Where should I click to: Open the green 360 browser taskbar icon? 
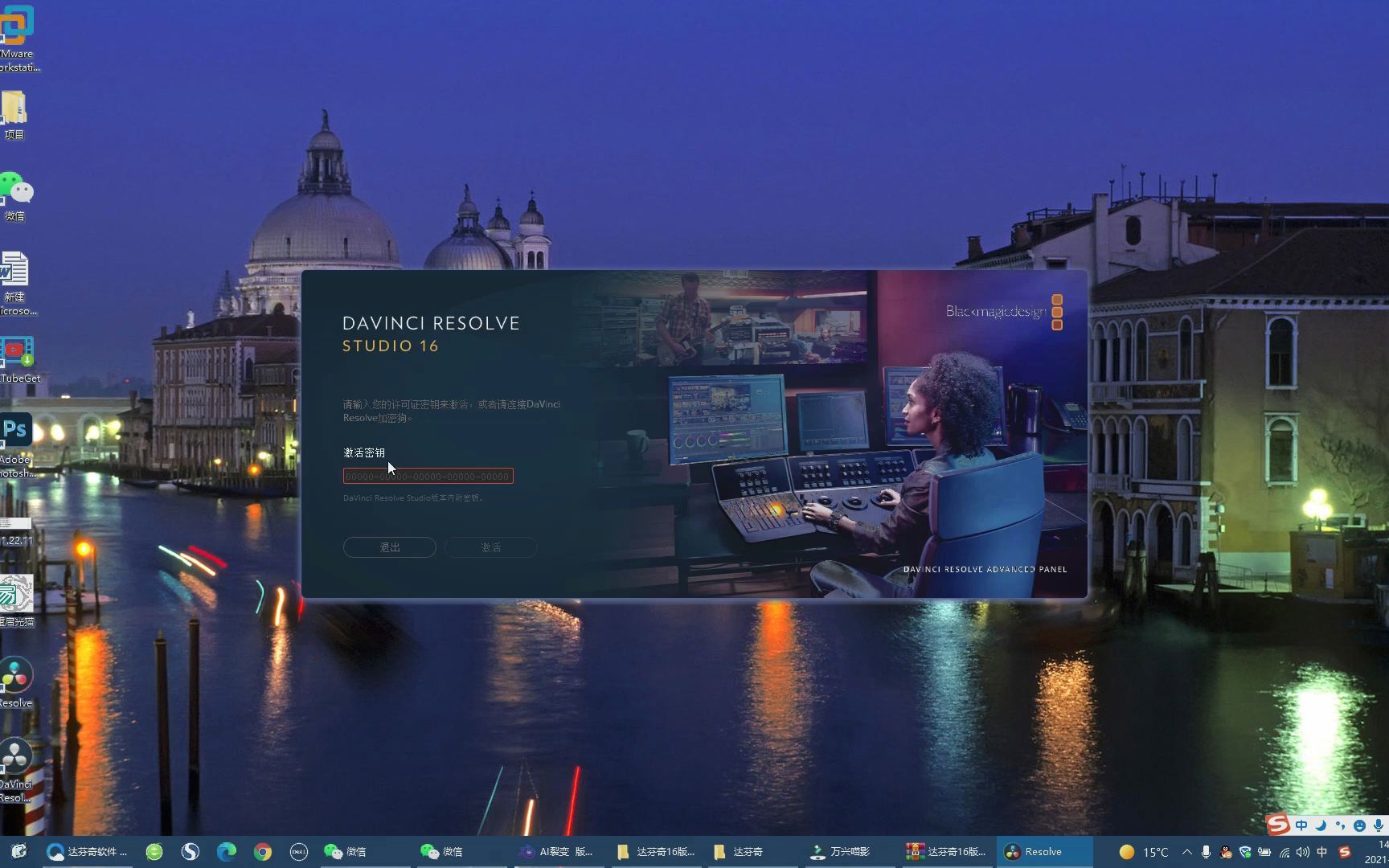(x=154, y=852)
